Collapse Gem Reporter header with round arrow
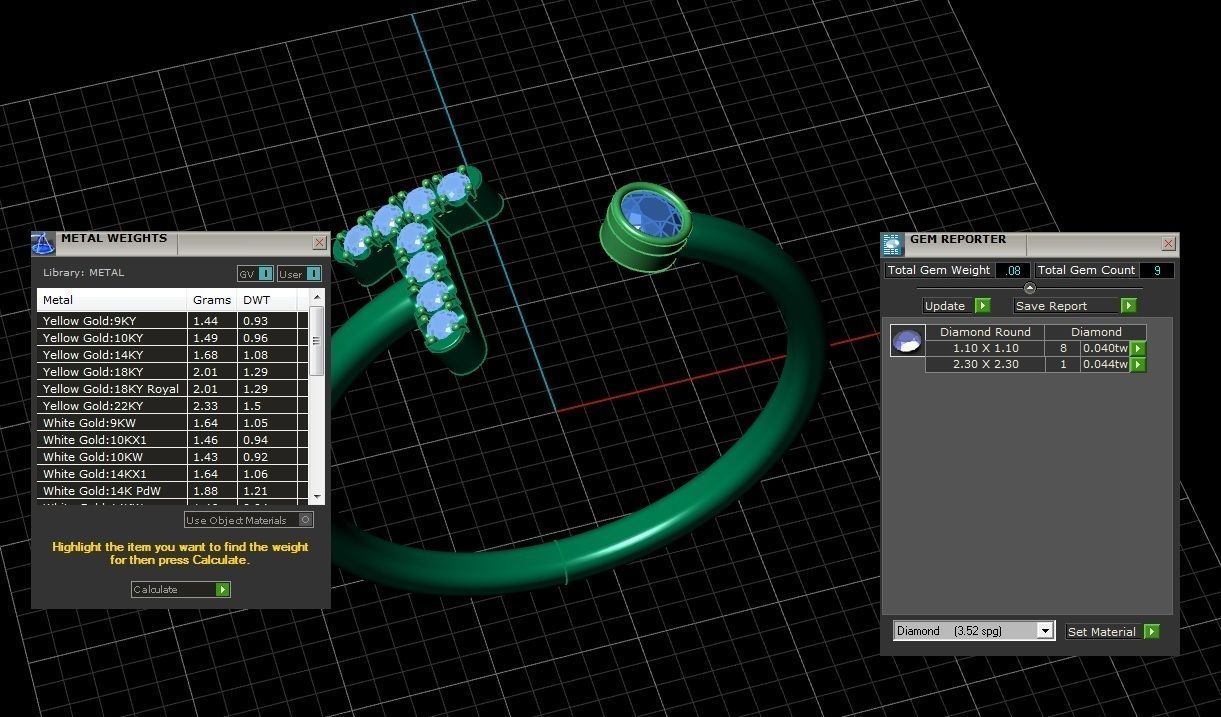The width and height of the screenshot is (1221, 717). tap(1030, 288)
